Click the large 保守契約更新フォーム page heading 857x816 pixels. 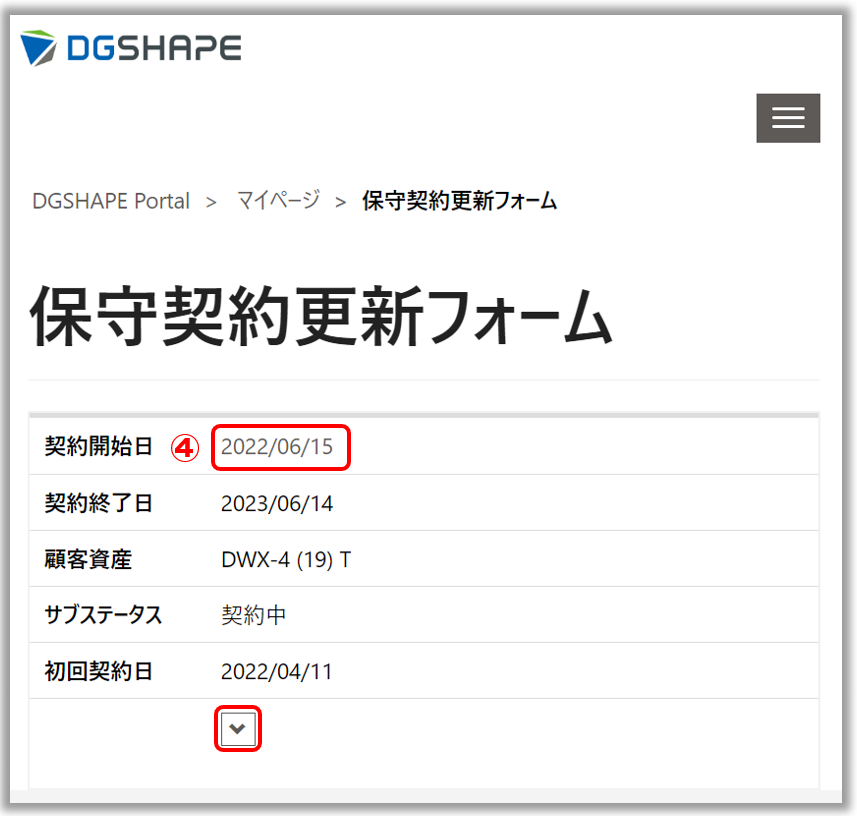click(320, 317)
